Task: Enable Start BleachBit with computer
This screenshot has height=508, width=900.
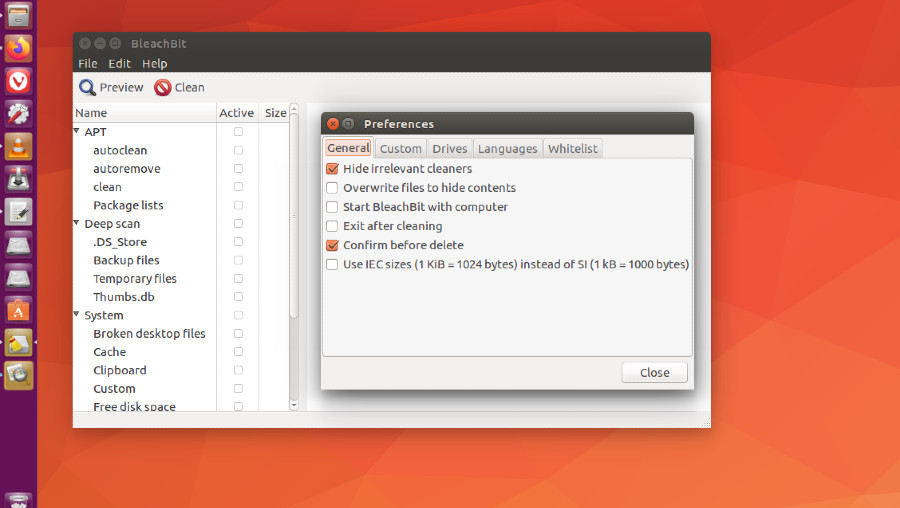Action: pos(332,207)
